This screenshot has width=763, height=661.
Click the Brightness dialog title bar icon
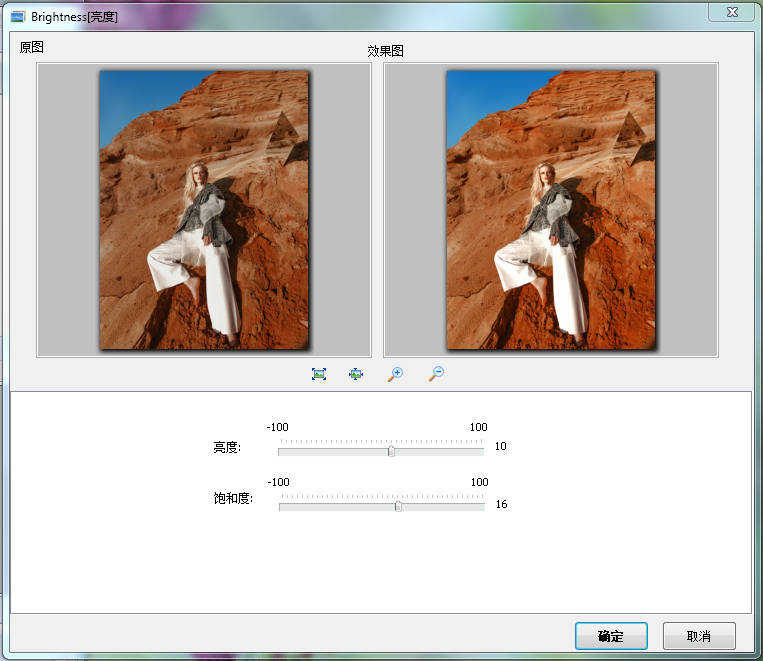[17, 17]
